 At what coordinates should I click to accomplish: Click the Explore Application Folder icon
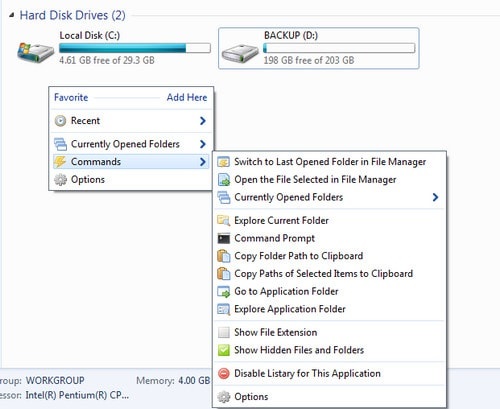[224, 309]
